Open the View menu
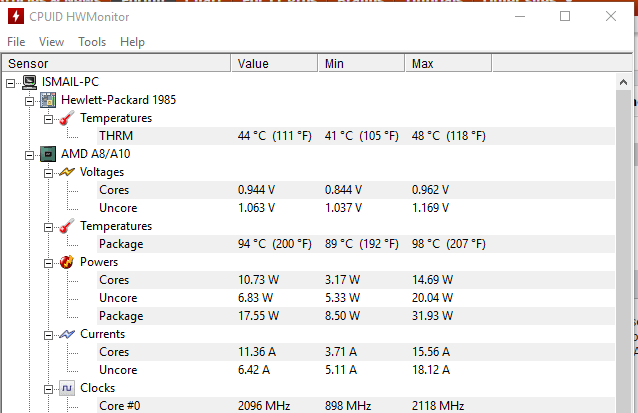 [51, 42]
